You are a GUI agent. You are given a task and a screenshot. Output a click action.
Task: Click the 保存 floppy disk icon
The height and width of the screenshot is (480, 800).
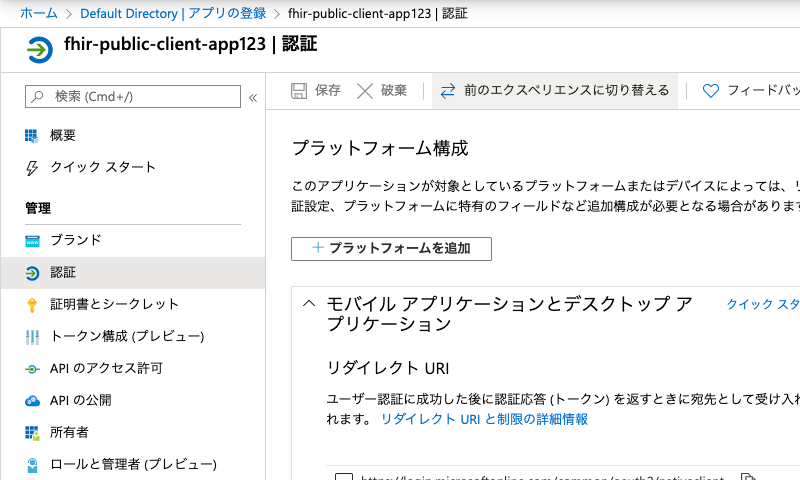click(x=299, y=91)
